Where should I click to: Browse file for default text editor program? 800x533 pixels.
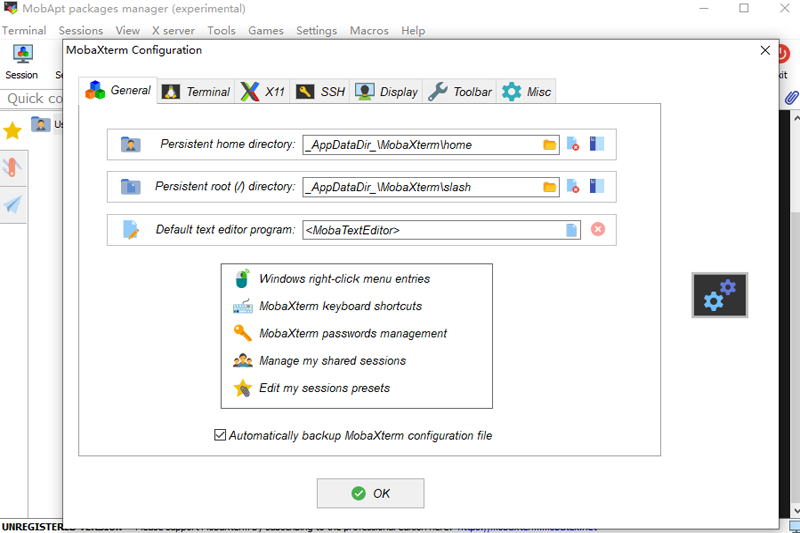pos(571,230)
